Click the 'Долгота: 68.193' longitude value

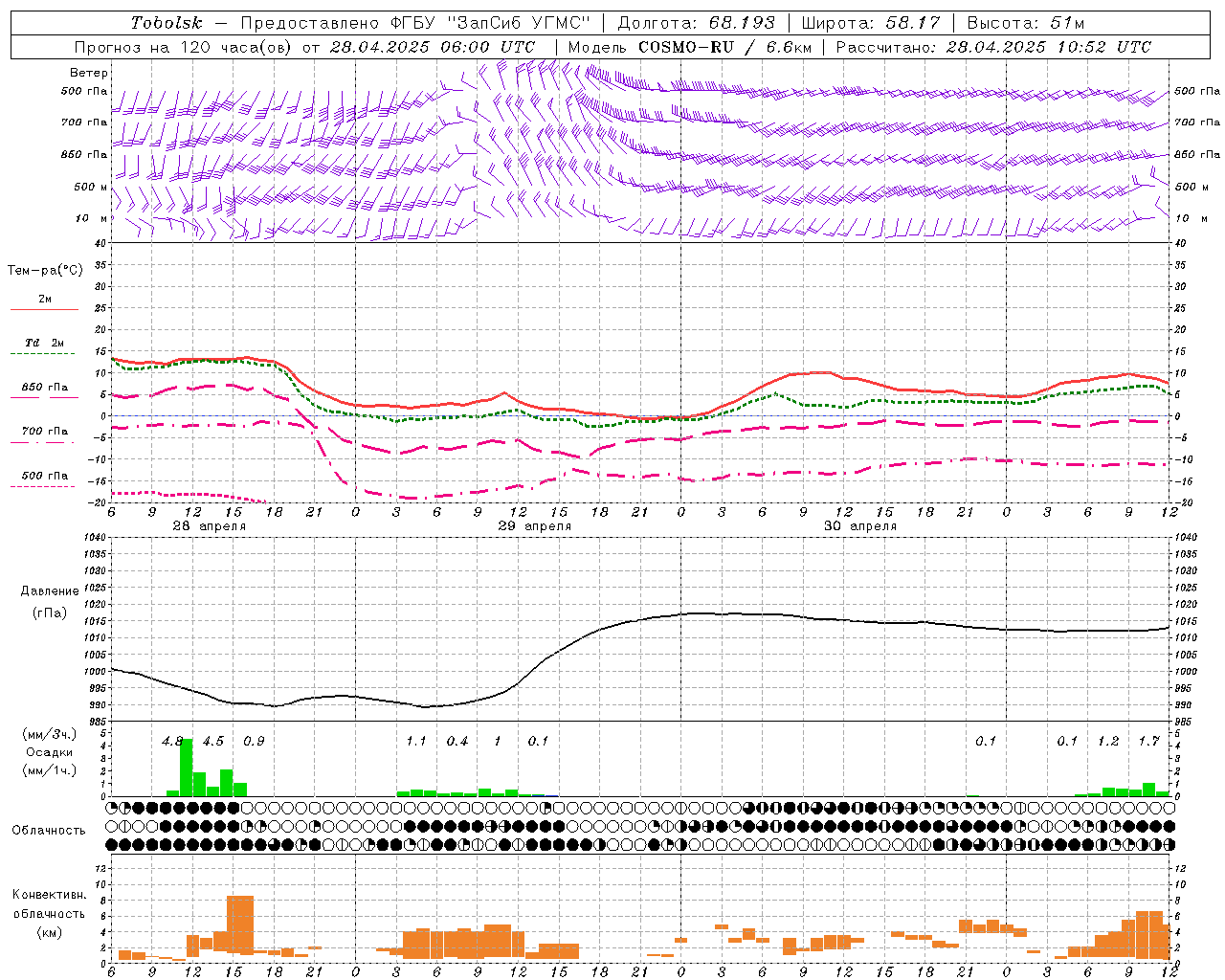tap(696, 23)
